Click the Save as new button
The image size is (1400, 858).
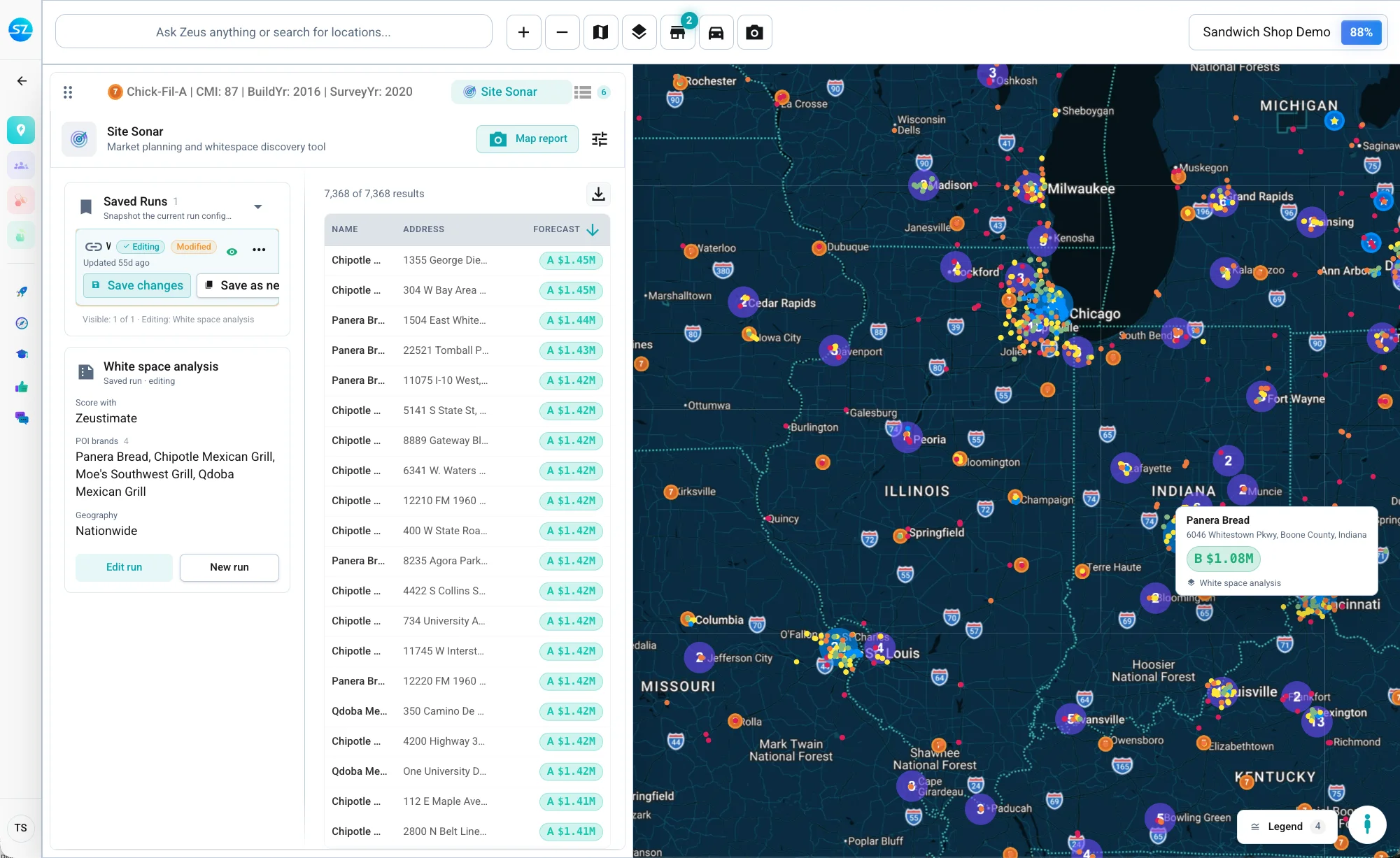coord(239,285)
